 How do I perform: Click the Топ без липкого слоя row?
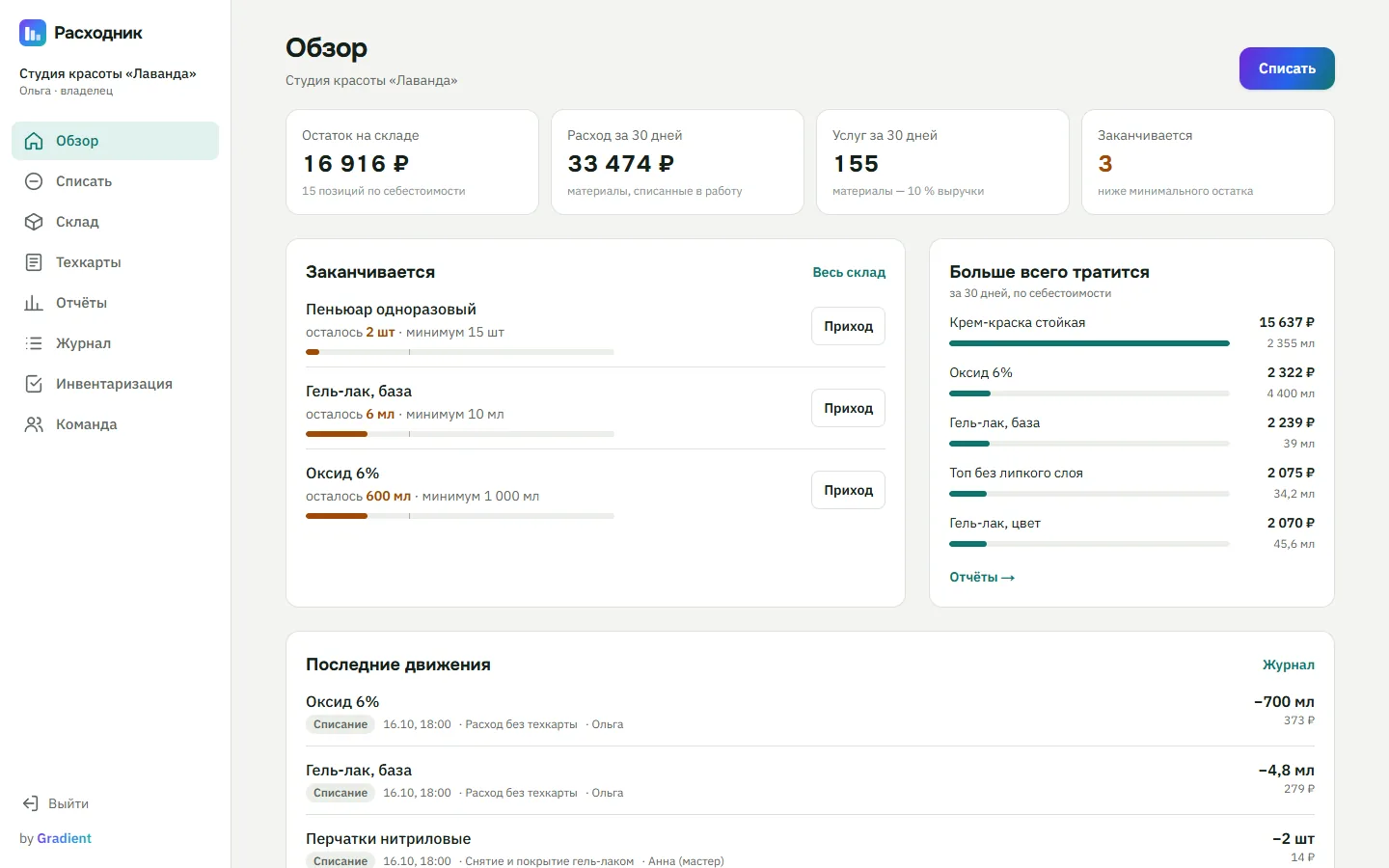click(x=1131, y=482)
